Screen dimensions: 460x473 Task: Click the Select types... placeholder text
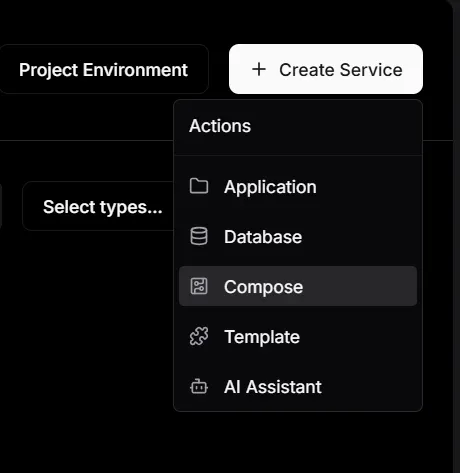click(103, 207)
